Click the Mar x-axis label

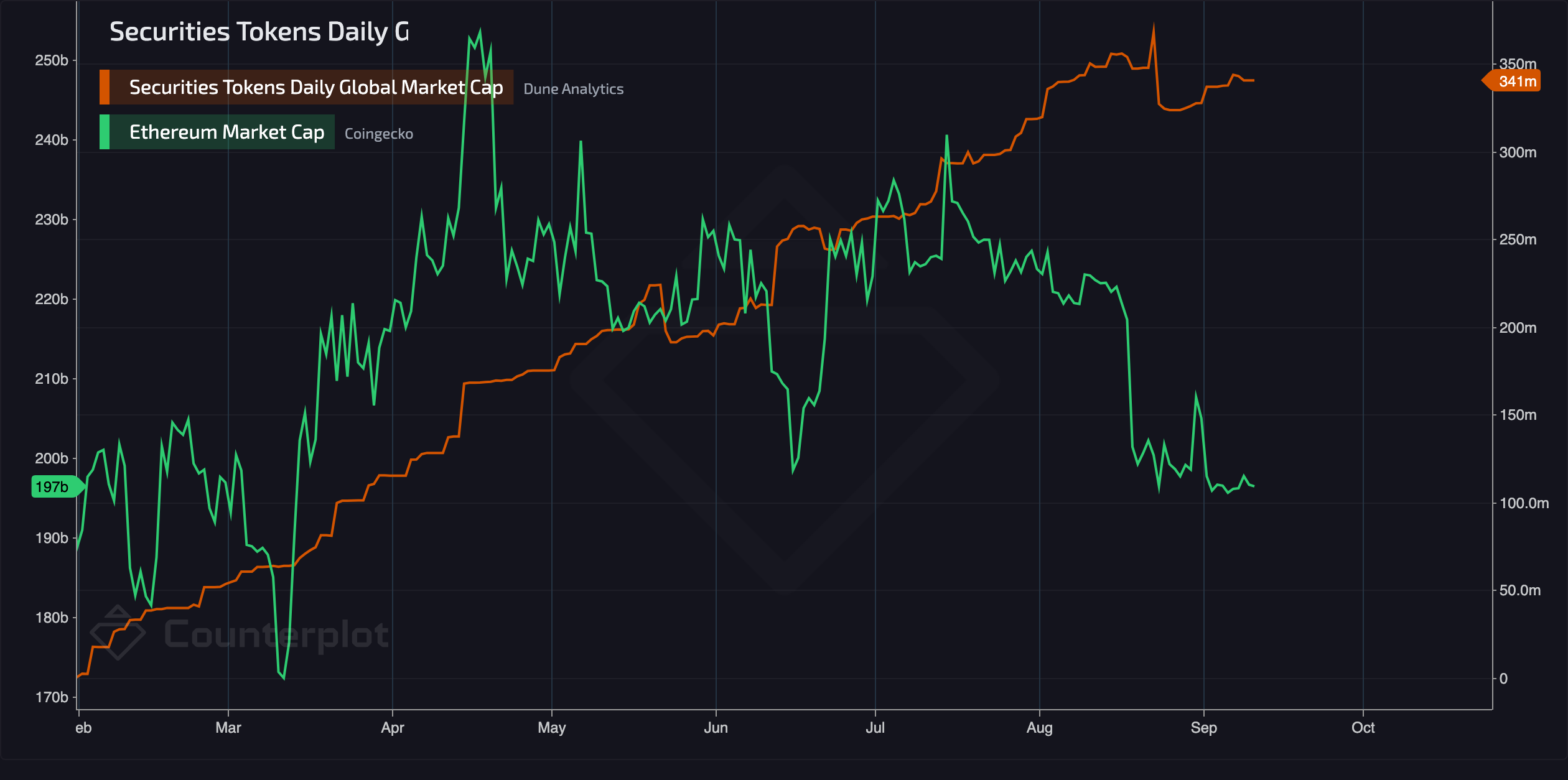click(x=228, y=728)
